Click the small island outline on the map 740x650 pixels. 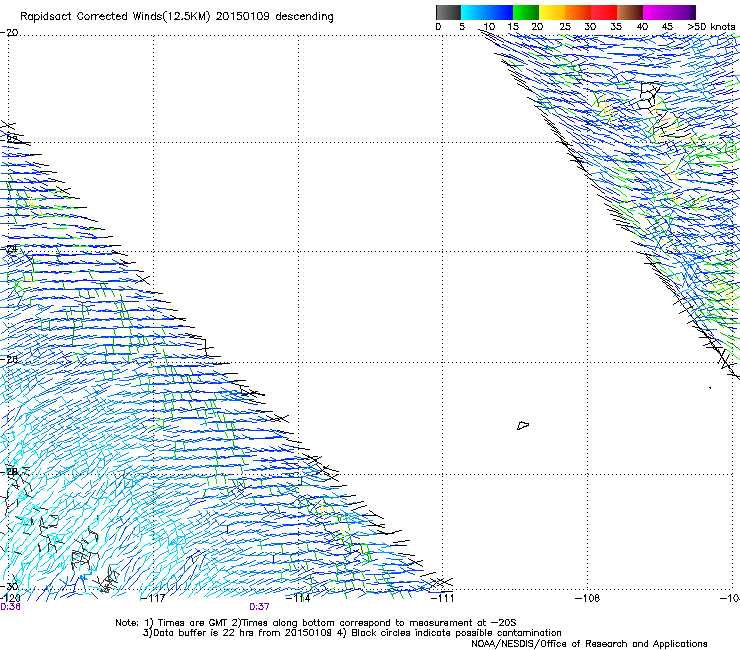(x=523, y=425)
